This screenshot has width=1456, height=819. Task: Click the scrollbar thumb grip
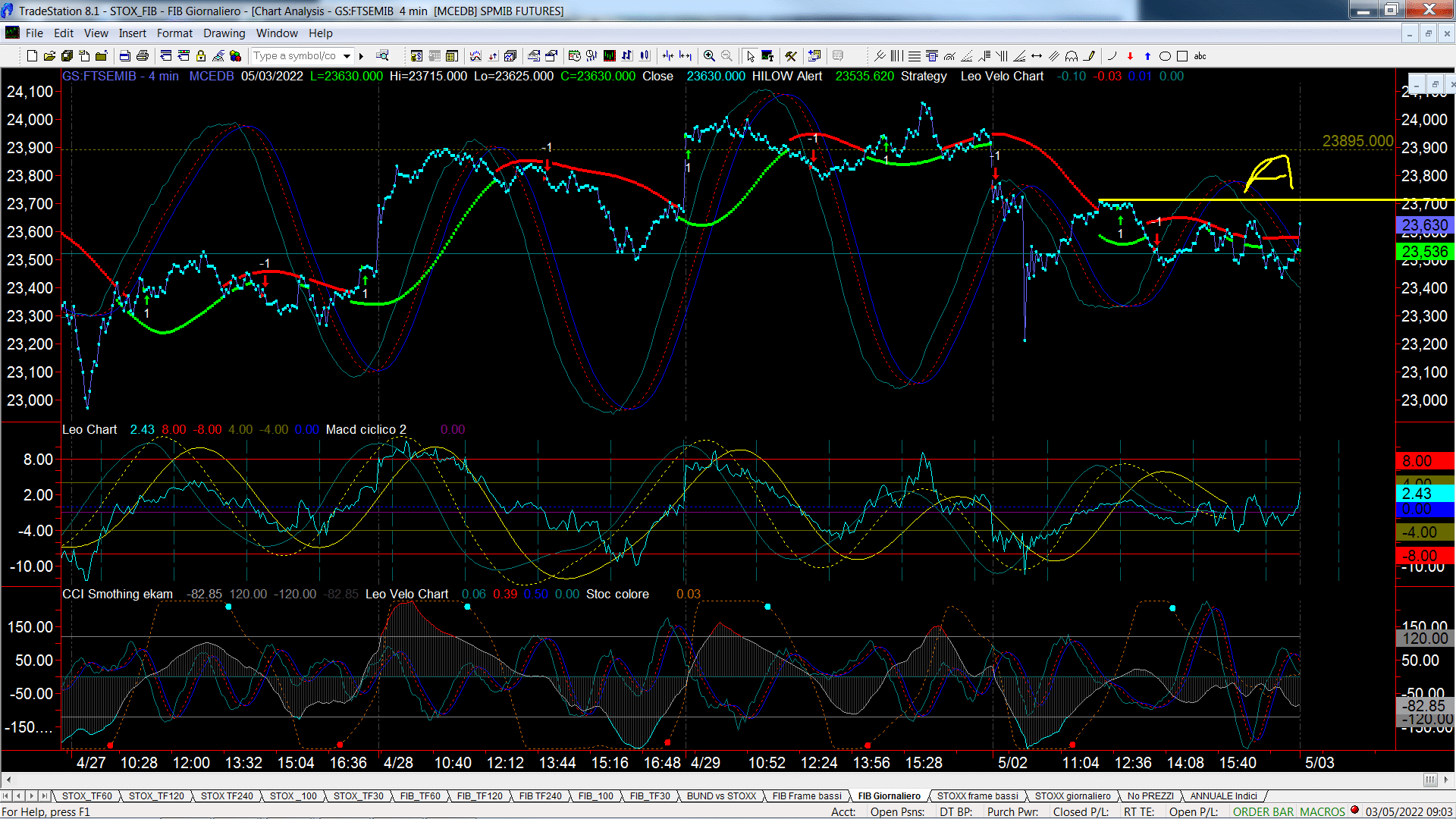[1430, 780]
